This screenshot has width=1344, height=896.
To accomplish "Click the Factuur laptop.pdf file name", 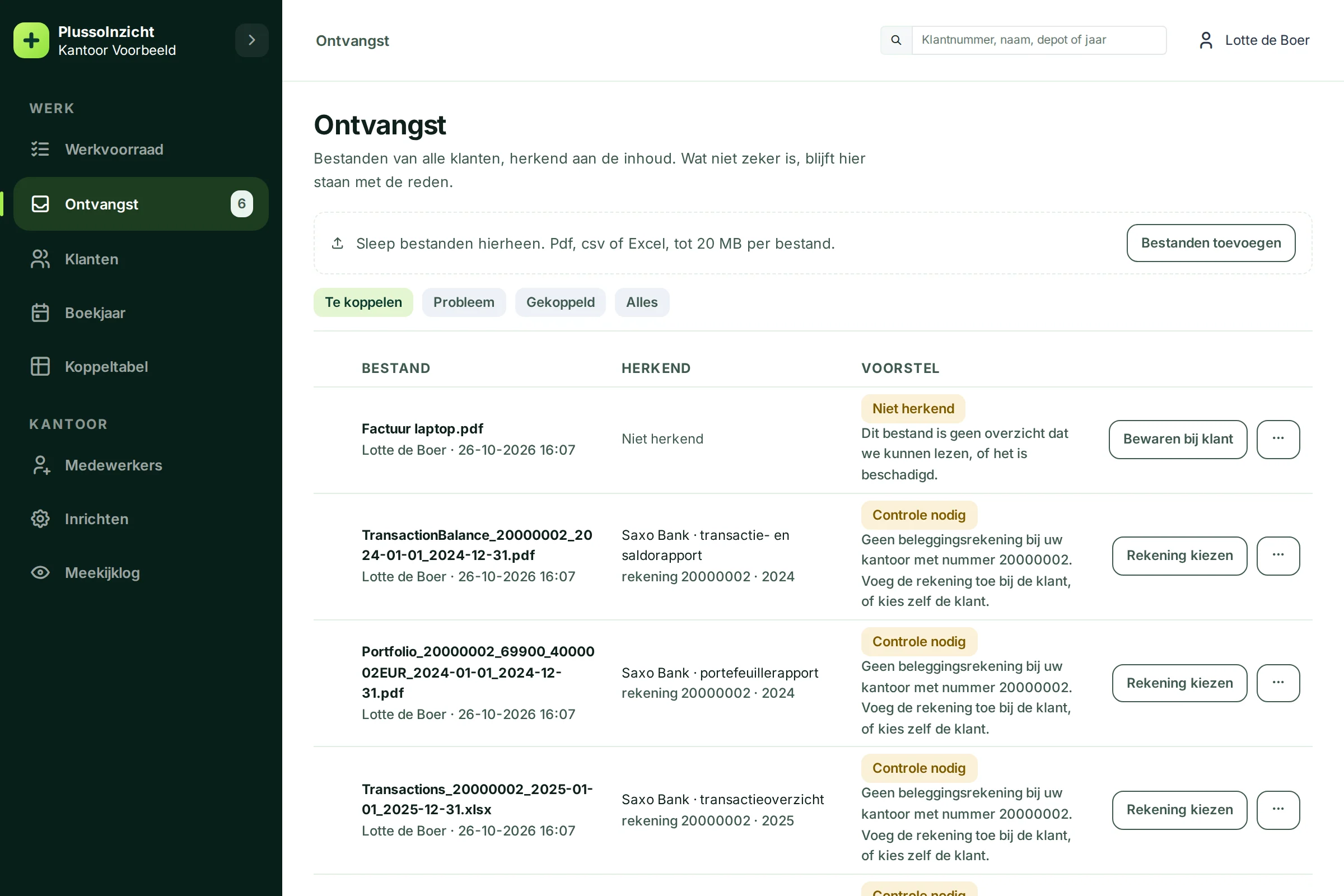I will [422, 428].
